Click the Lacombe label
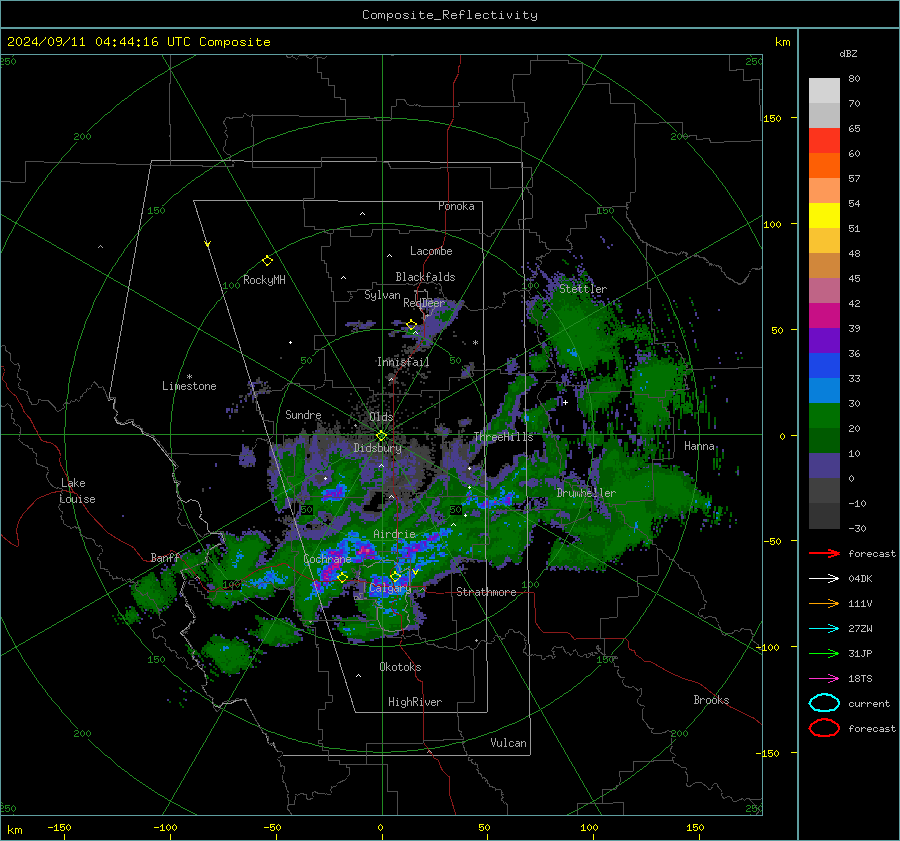The height and width of the screenshot is (841, 900). 431,251
